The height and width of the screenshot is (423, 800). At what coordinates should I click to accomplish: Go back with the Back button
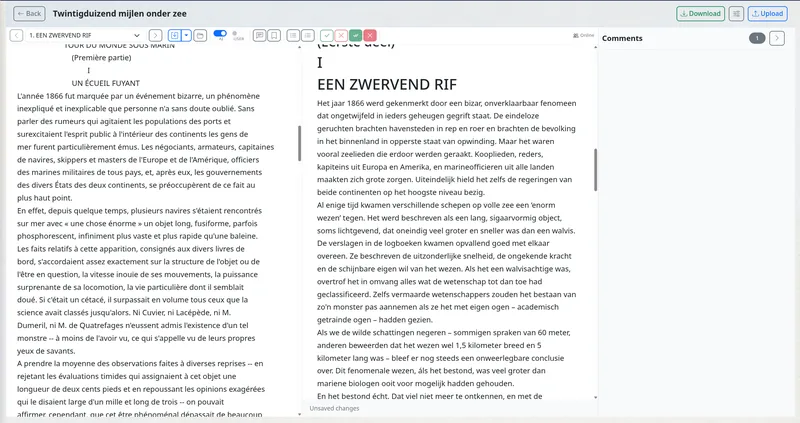(29, 14)
